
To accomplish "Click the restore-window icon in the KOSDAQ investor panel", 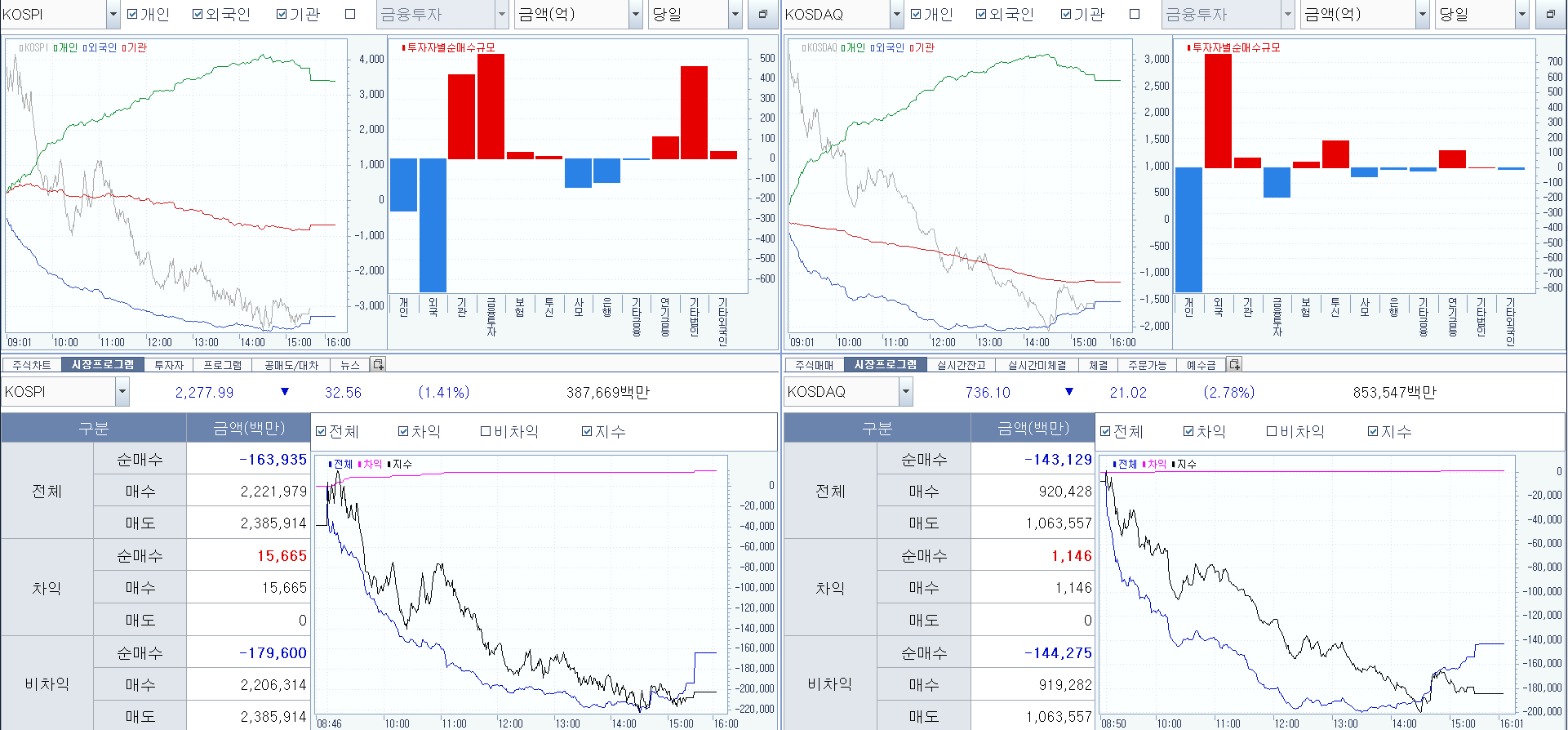I will click(x=1550, y=14).
